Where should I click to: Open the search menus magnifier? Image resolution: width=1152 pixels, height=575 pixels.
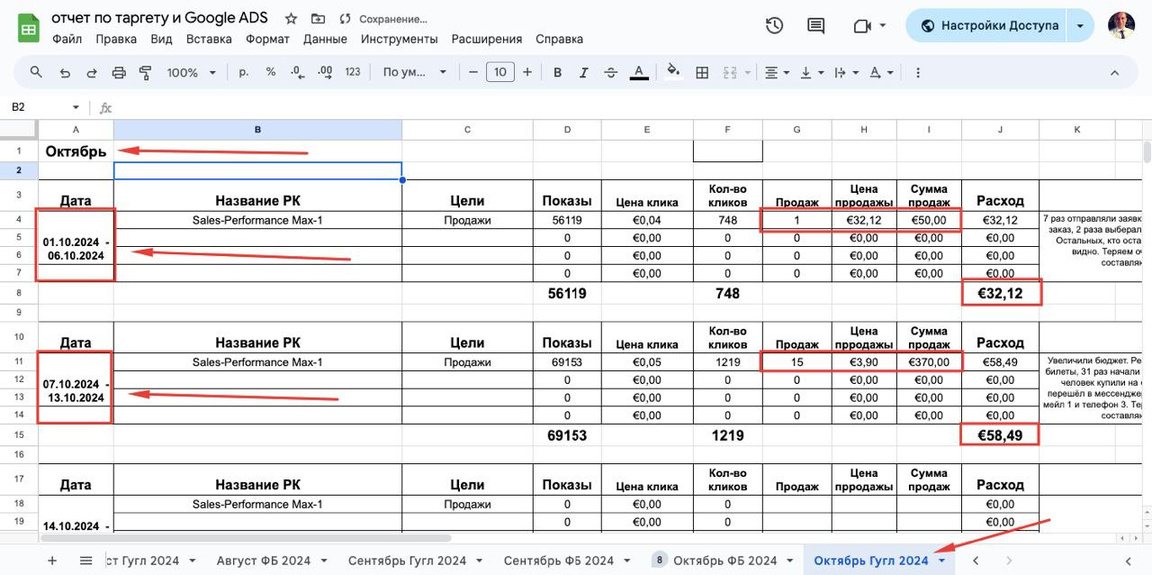pos(36,72)
